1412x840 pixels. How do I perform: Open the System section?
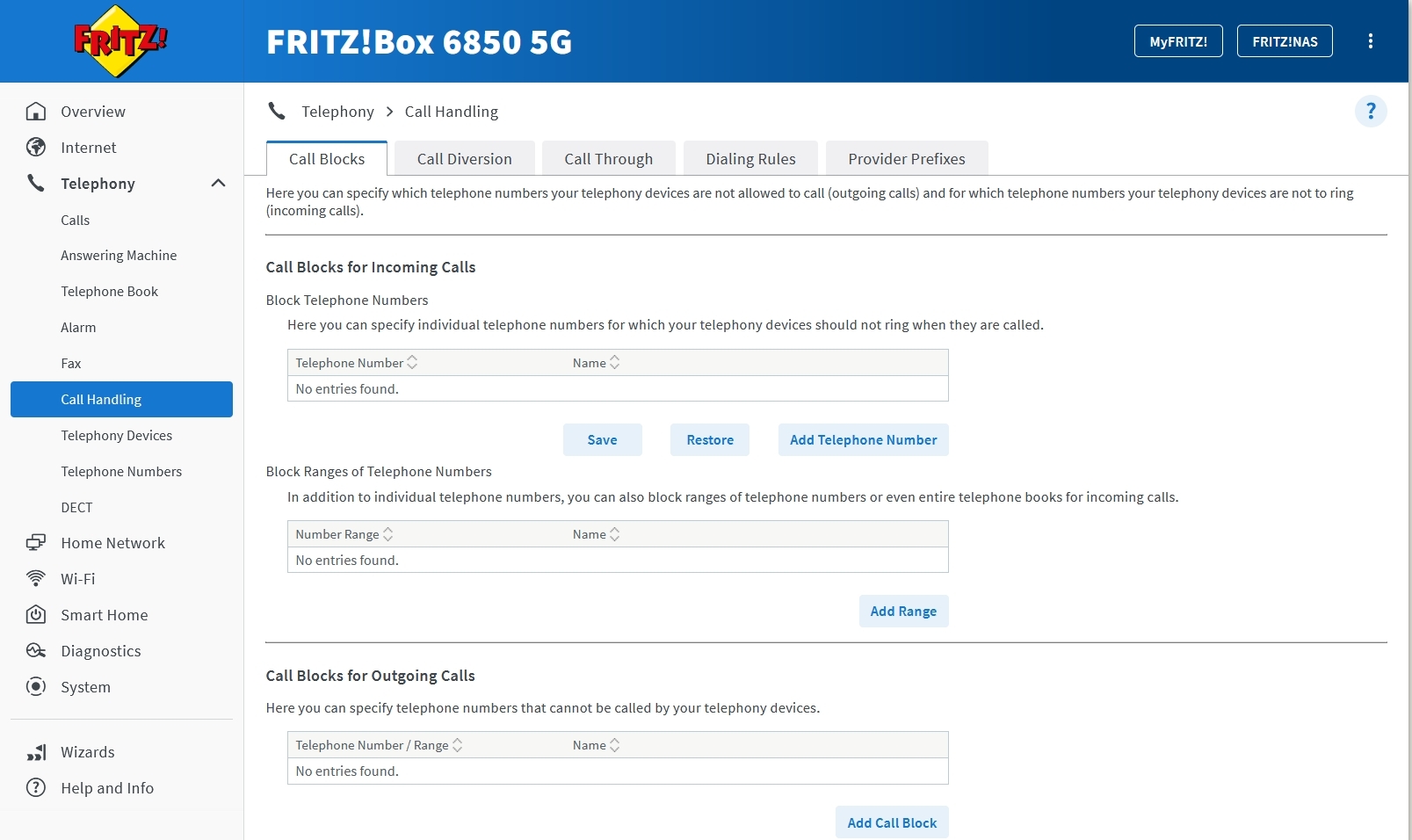coord(86,687)
